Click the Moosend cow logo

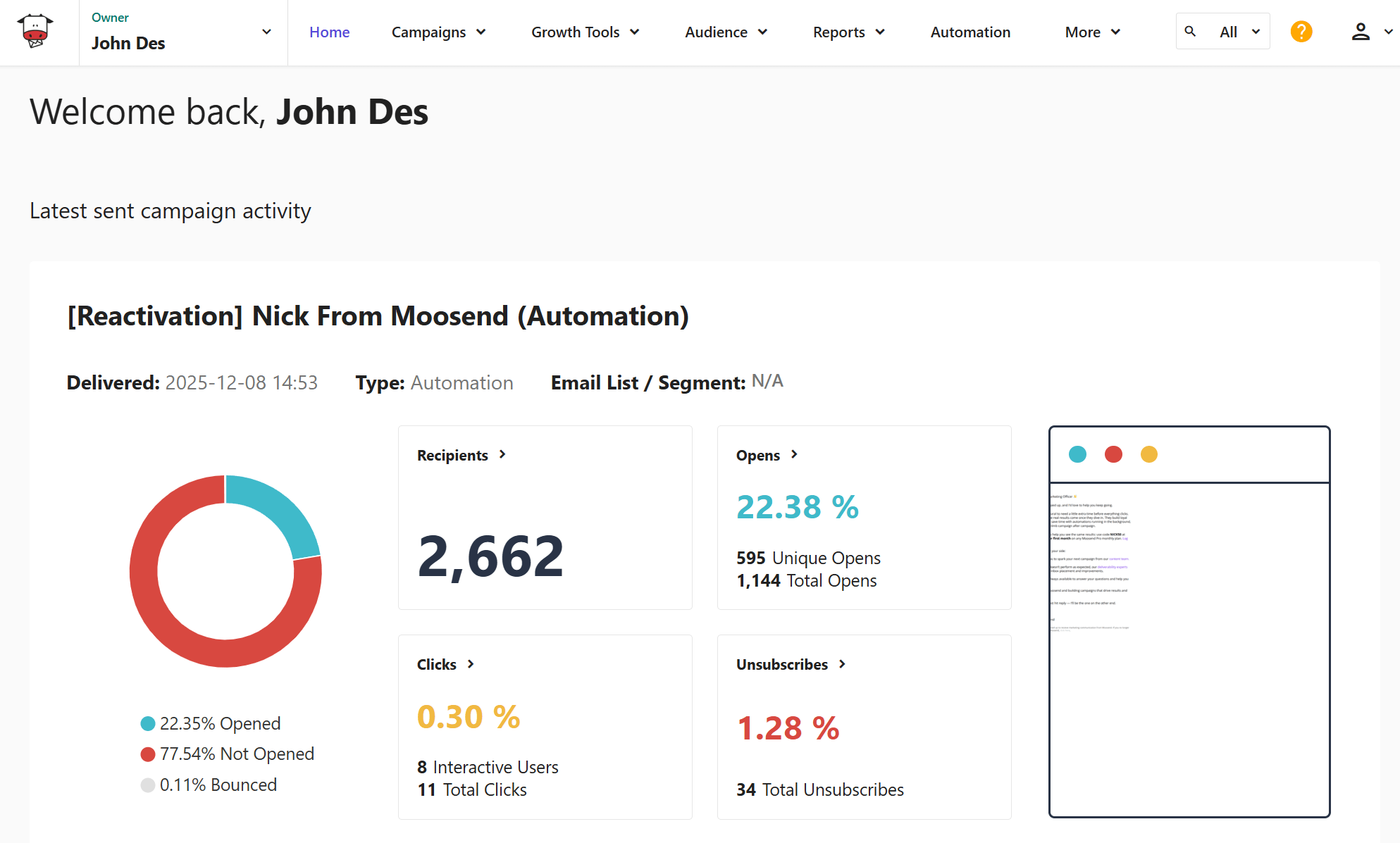point(35,32)
